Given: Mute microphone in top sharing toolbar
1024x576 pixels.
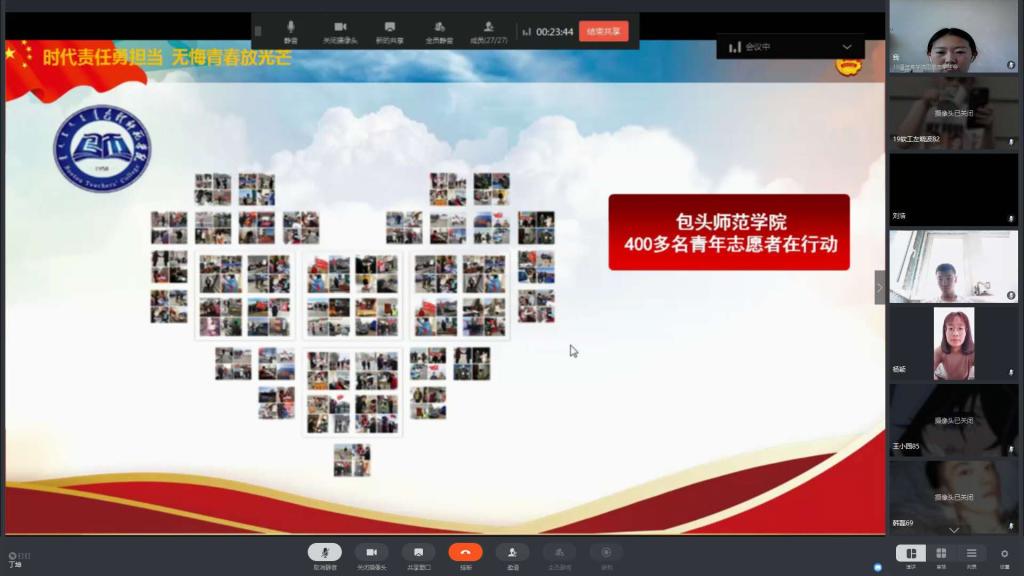Looking at the screenshot, I should [291, 30].
